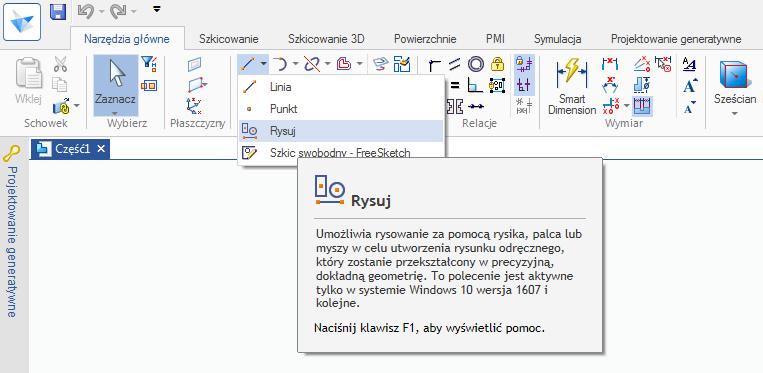
Task: Click the paste-link icon in Schowek group
Action: point(61,106)
